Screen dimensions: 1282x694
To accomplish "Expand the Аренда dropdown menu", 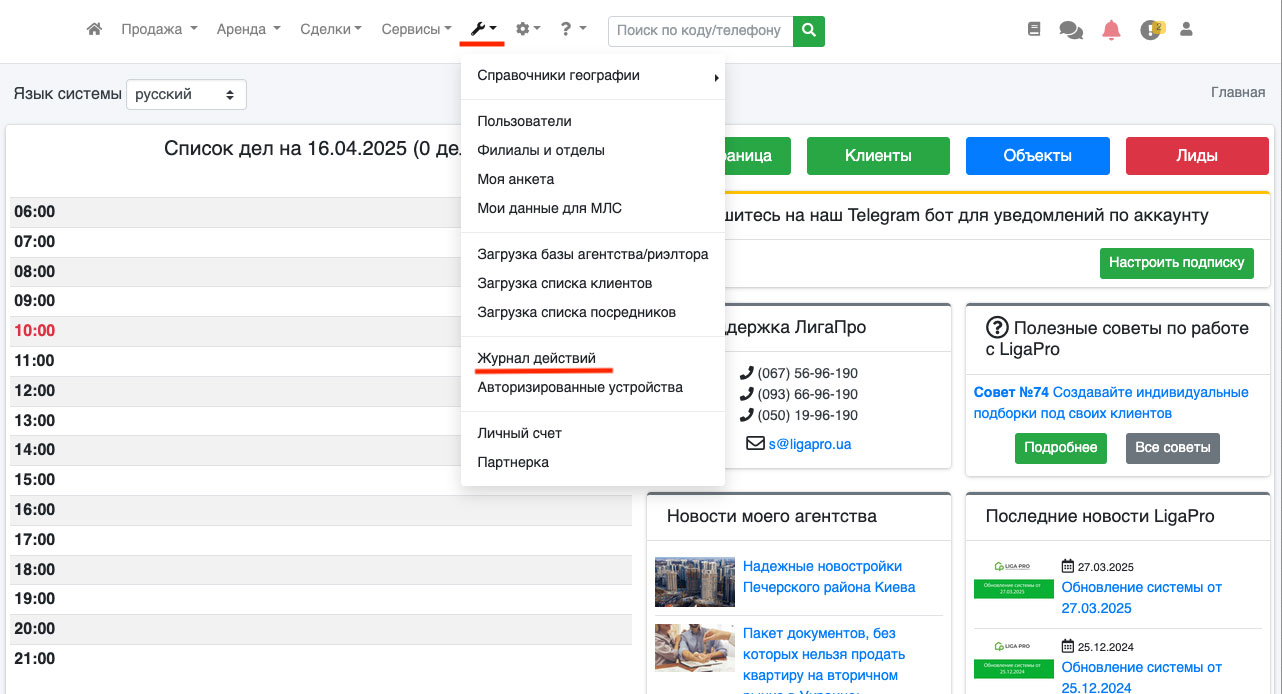I will (x=248, y=30).
